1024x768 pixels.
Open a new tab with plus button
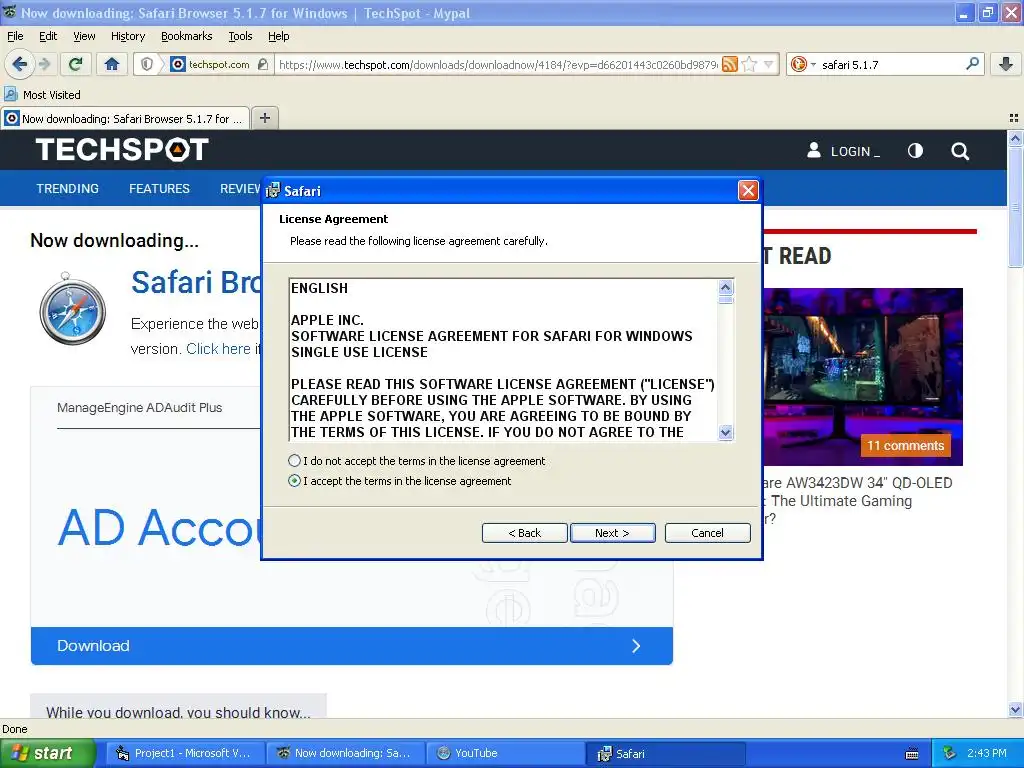[264, 118]
